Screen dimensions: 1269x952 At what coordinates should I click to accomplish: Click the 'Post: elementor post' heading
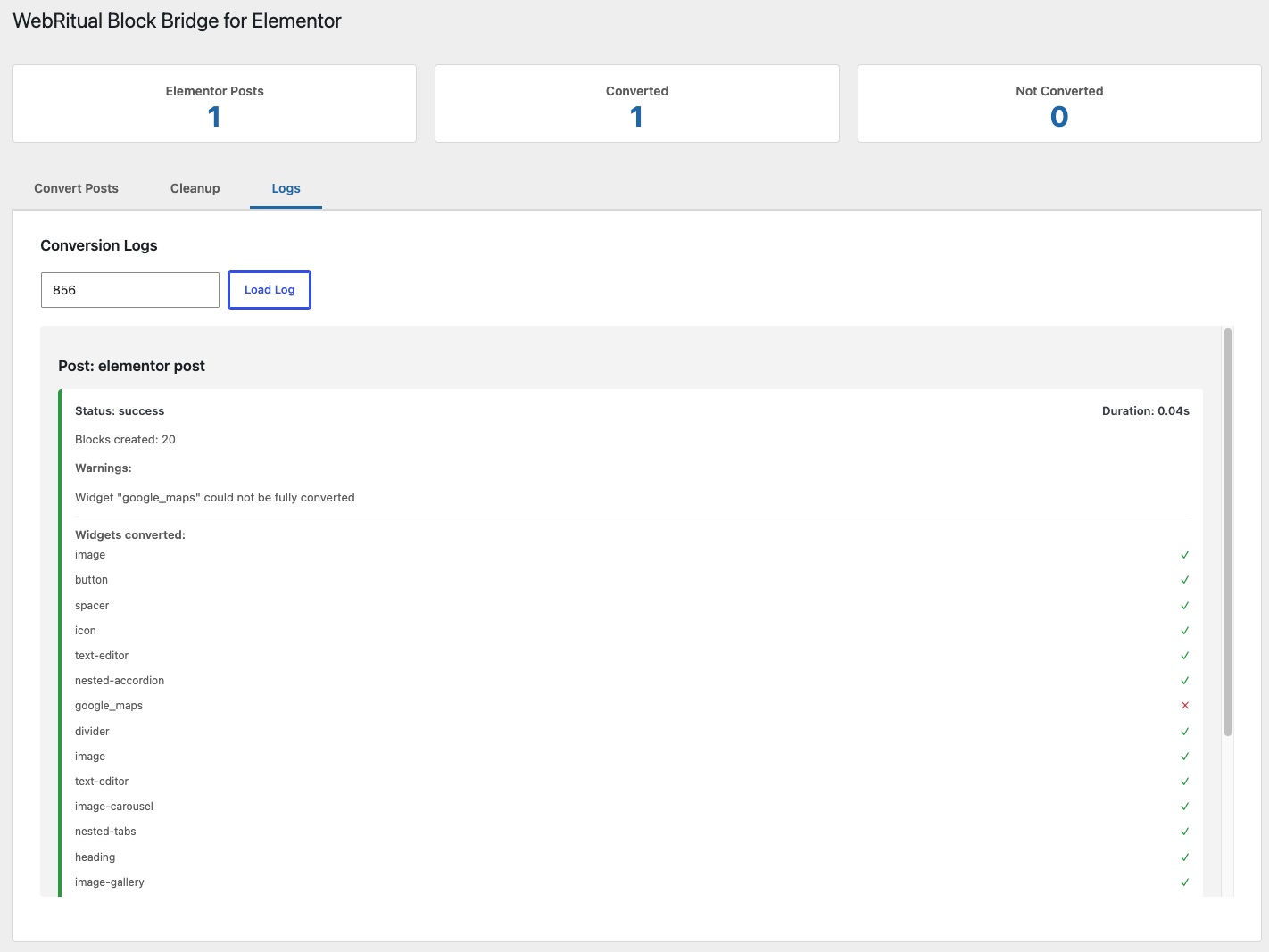[132, 366]
